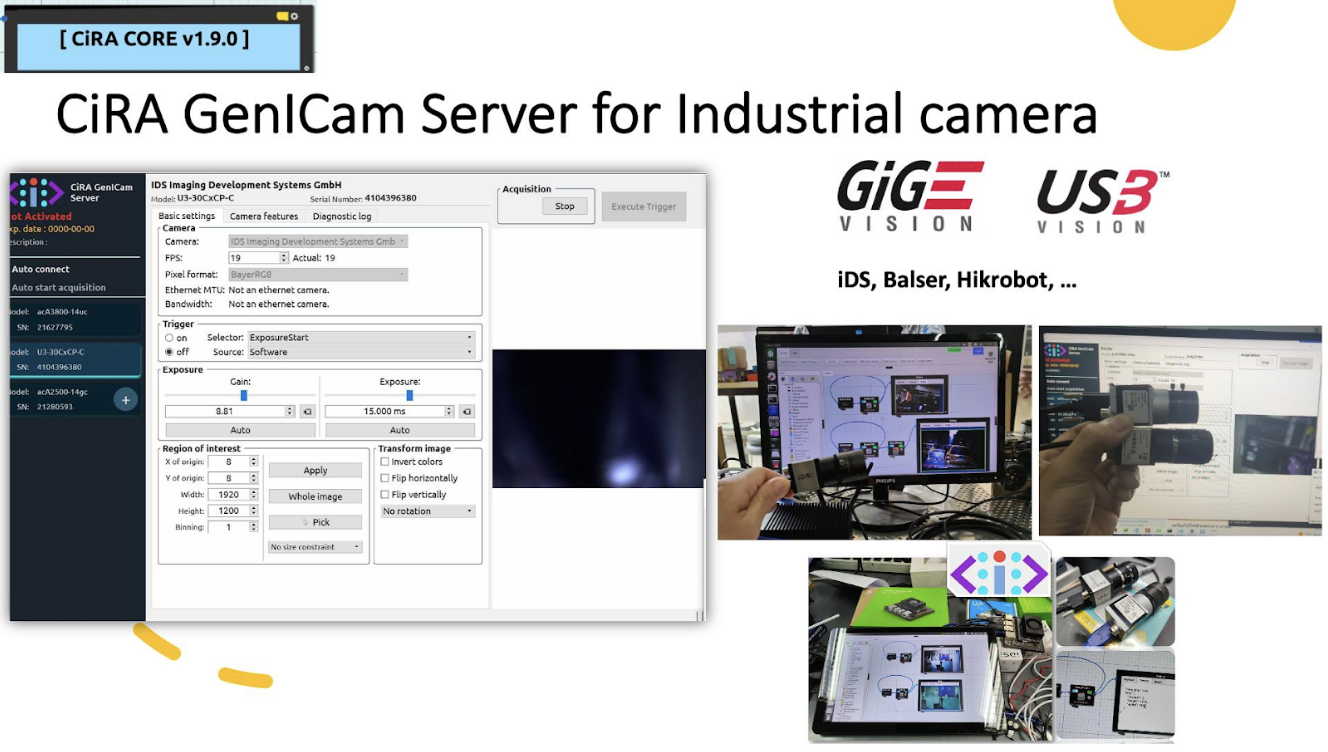Click the Y of origin spinner arrows
The height and width of the screenshot is (752, 1328).
(x=254, y=478)
